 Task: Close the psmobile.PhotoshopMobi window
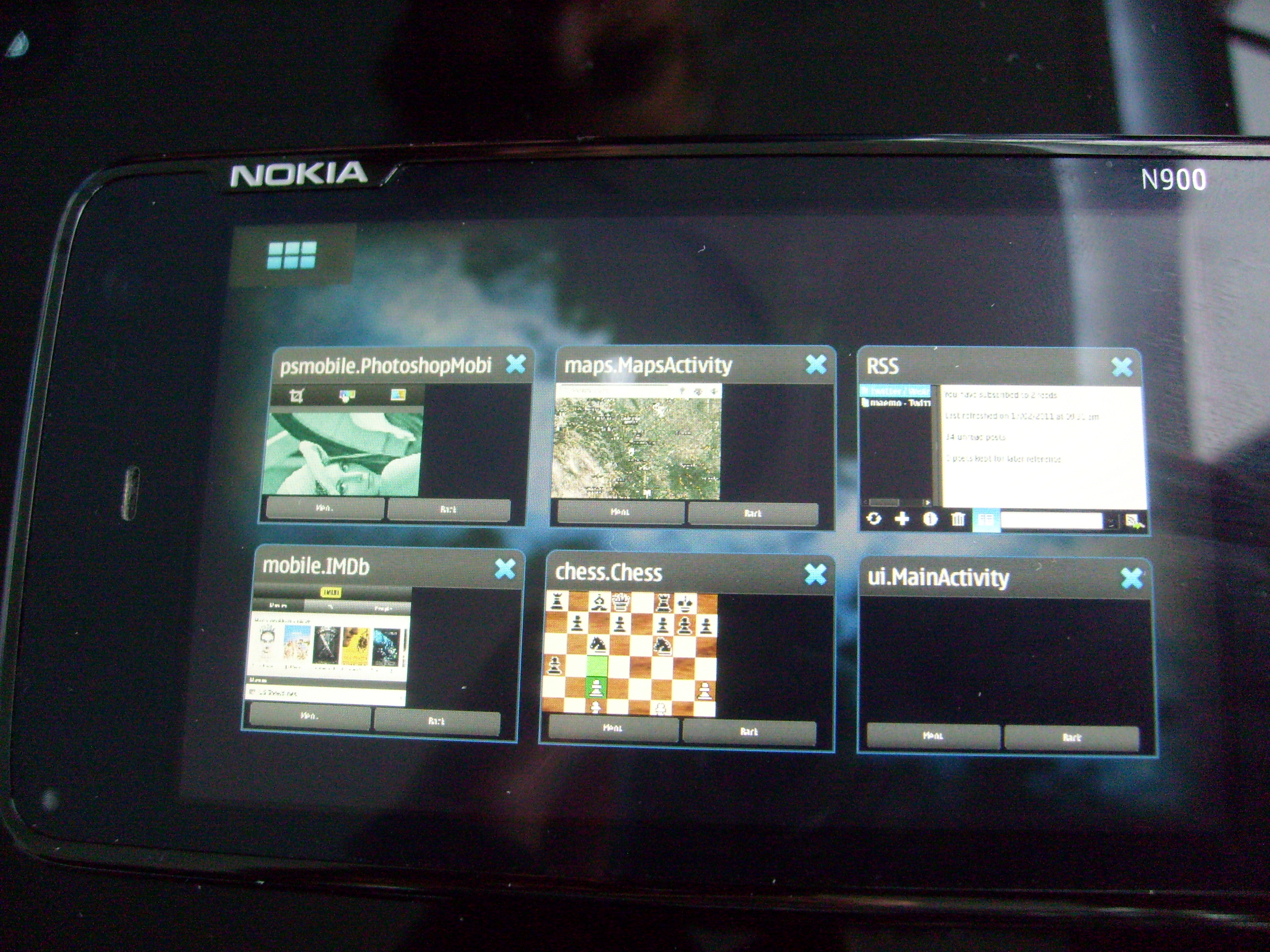tap(516, 364)
